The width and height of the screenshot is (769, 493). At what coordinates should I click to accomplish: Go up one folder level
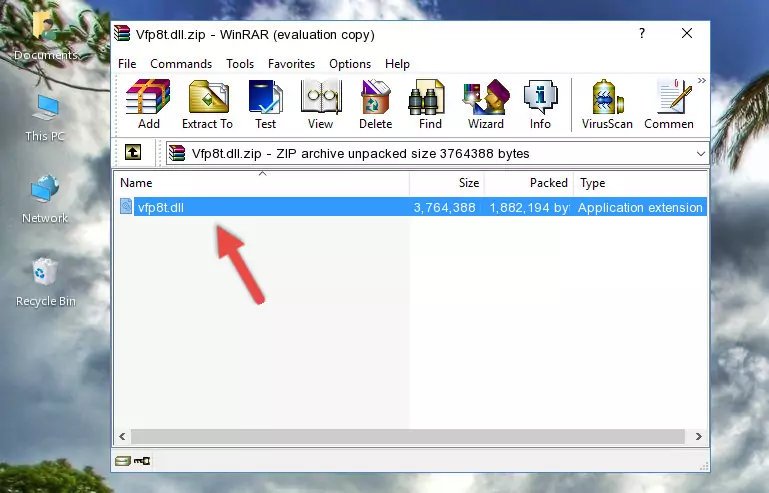coord(133,152)
